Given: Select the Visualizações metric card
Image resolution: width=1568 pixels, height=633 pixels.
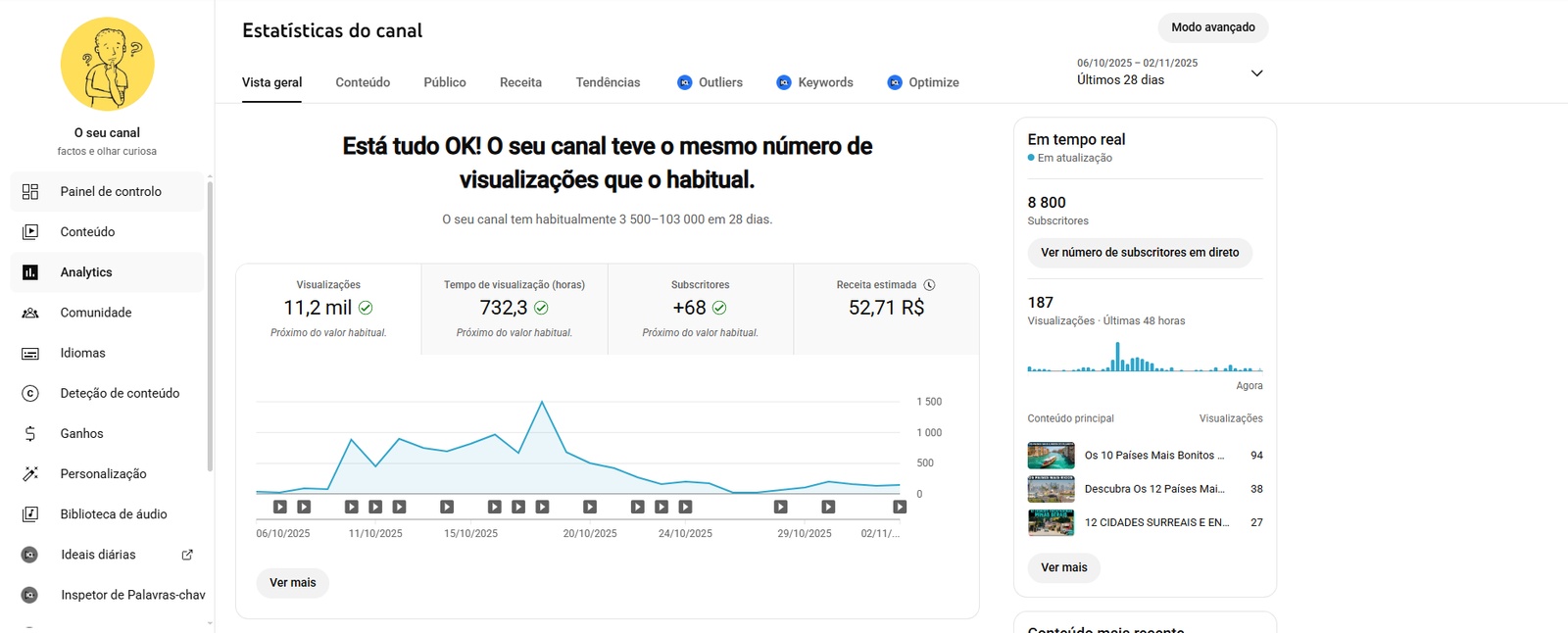Looking at the screenshot, I should tap(328, 309).
